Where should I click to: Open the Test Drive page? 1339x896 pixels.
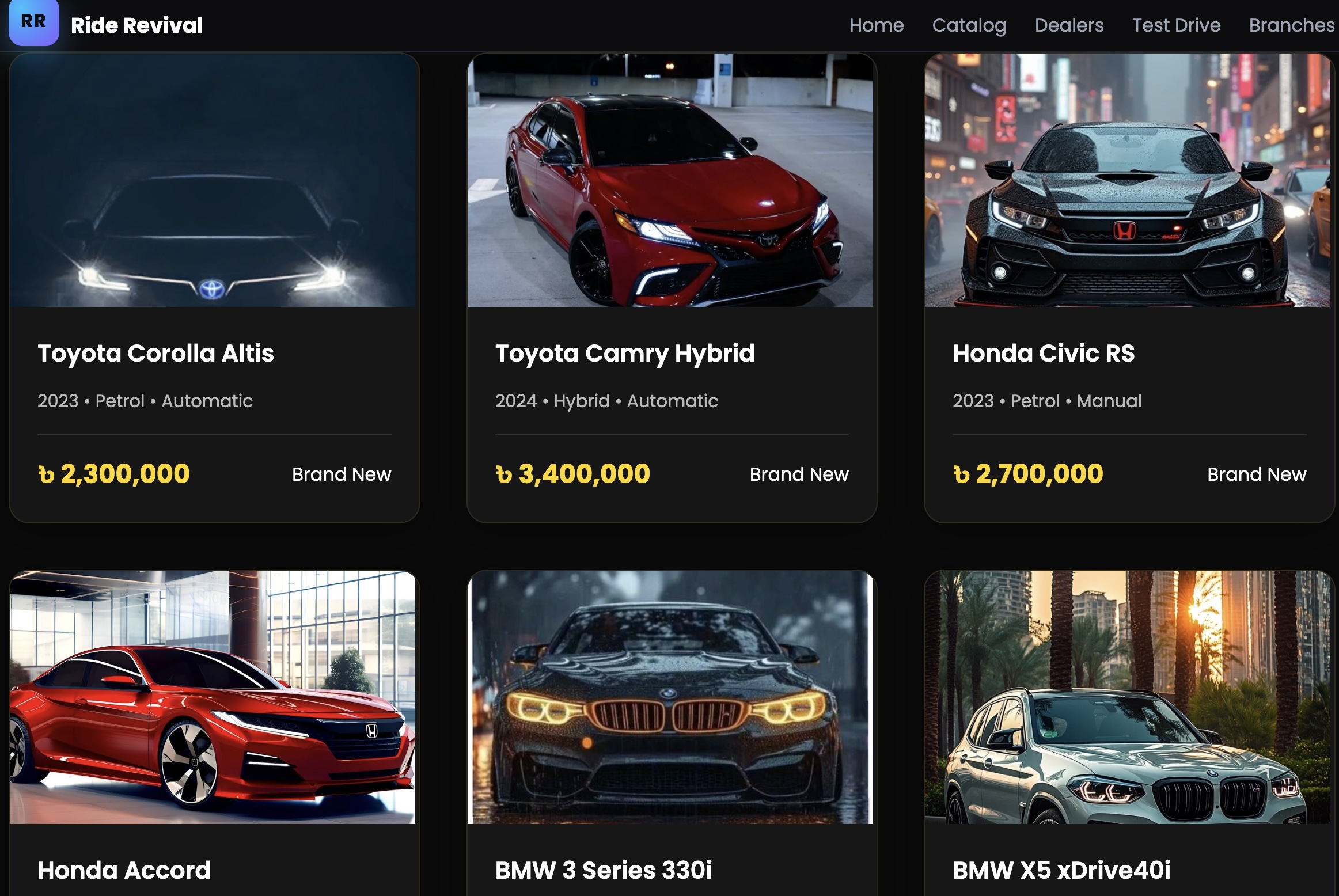pos(1176,25)
